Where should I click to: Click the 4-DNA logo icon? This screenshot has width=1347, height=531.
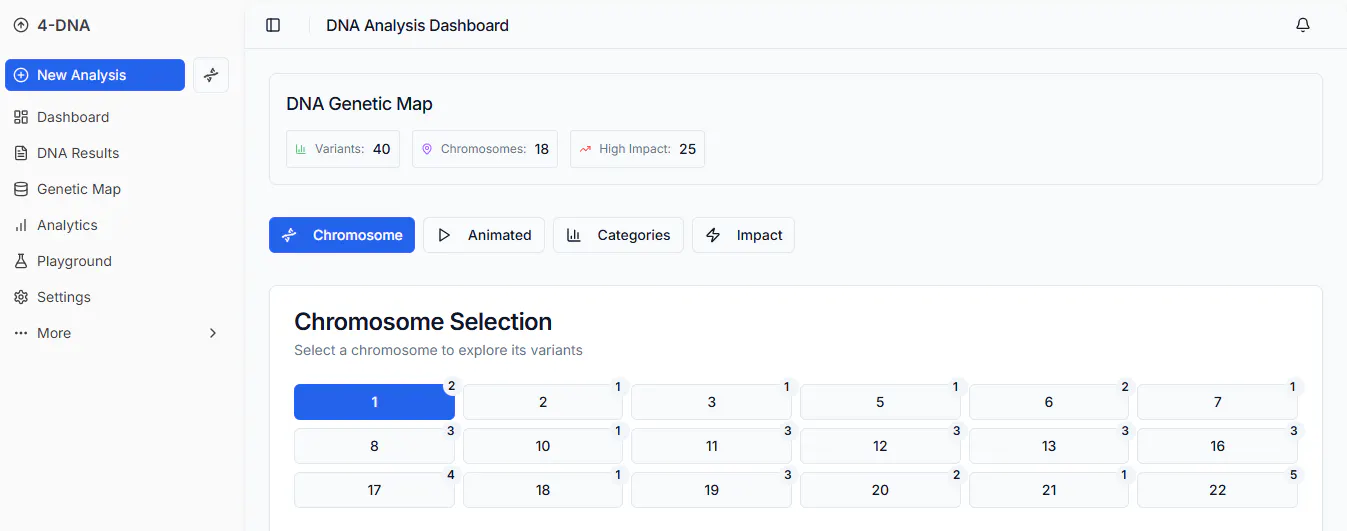[21, 26]
